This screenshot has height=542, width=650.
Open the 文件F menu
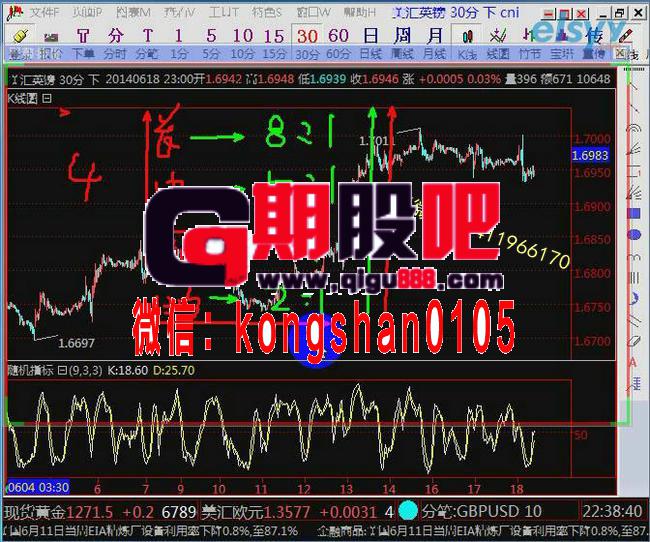click(x=45, y=12)
